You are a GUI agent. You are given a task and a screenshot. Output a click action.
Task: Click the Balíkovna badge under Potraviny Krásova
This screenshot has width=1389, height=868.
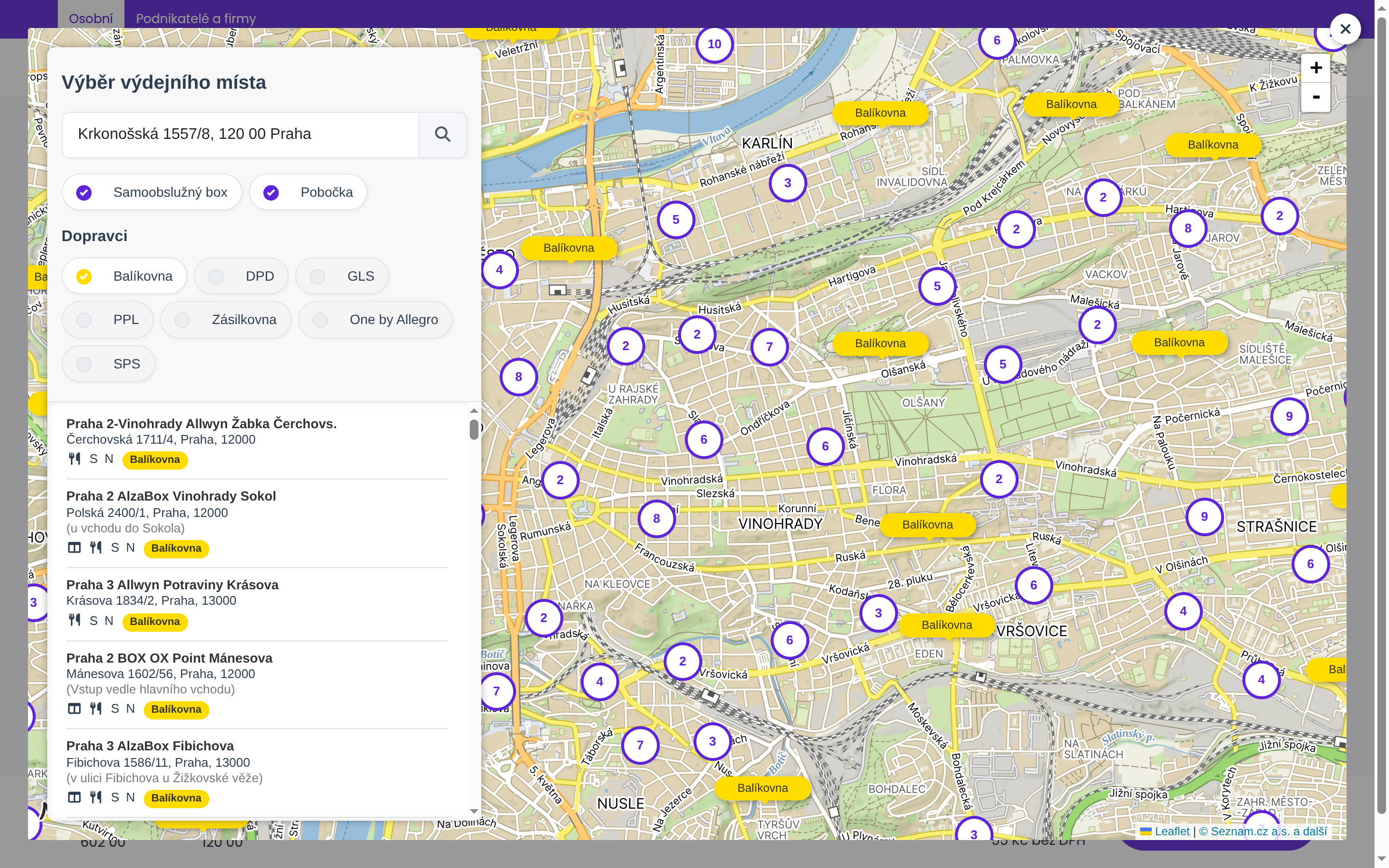pyautogui.click(x=155, y=622)
